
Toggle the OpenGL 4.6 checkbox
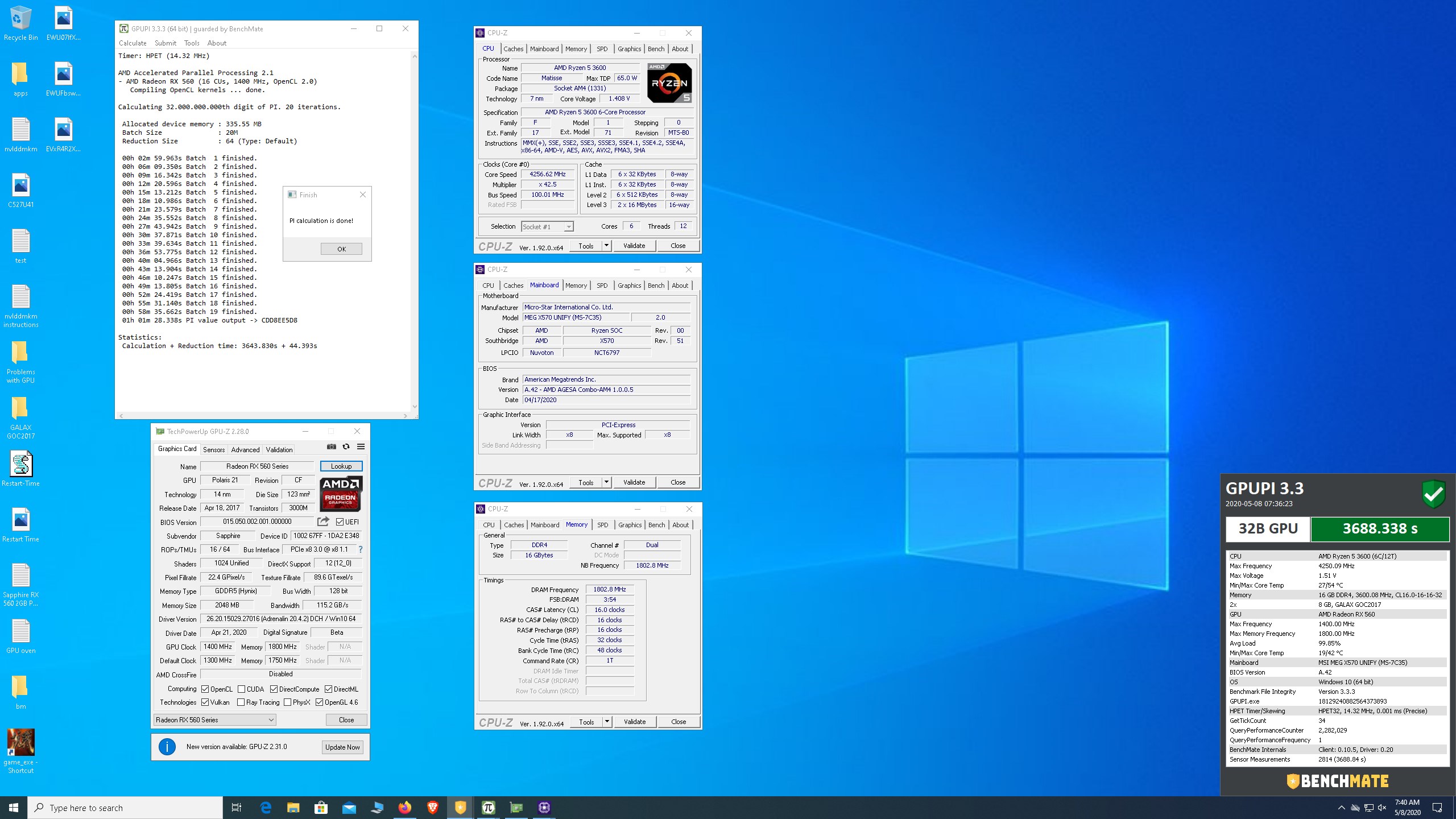[x=320, y=702]
